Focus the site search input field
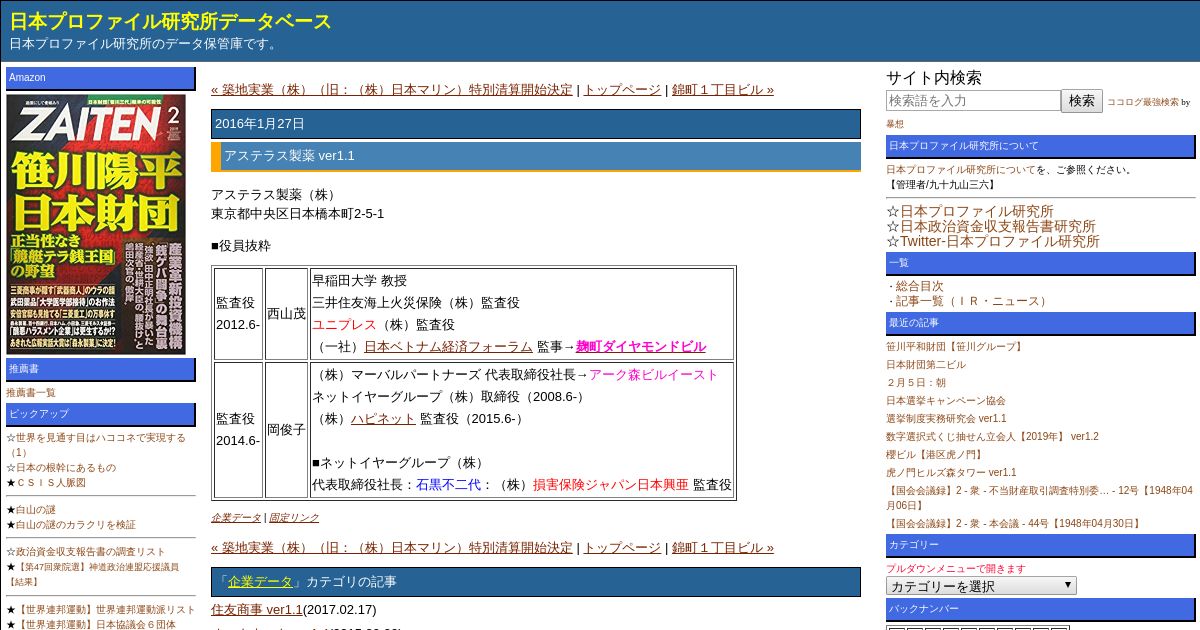This screenshot has width=1200, height=630. [973, 101]
